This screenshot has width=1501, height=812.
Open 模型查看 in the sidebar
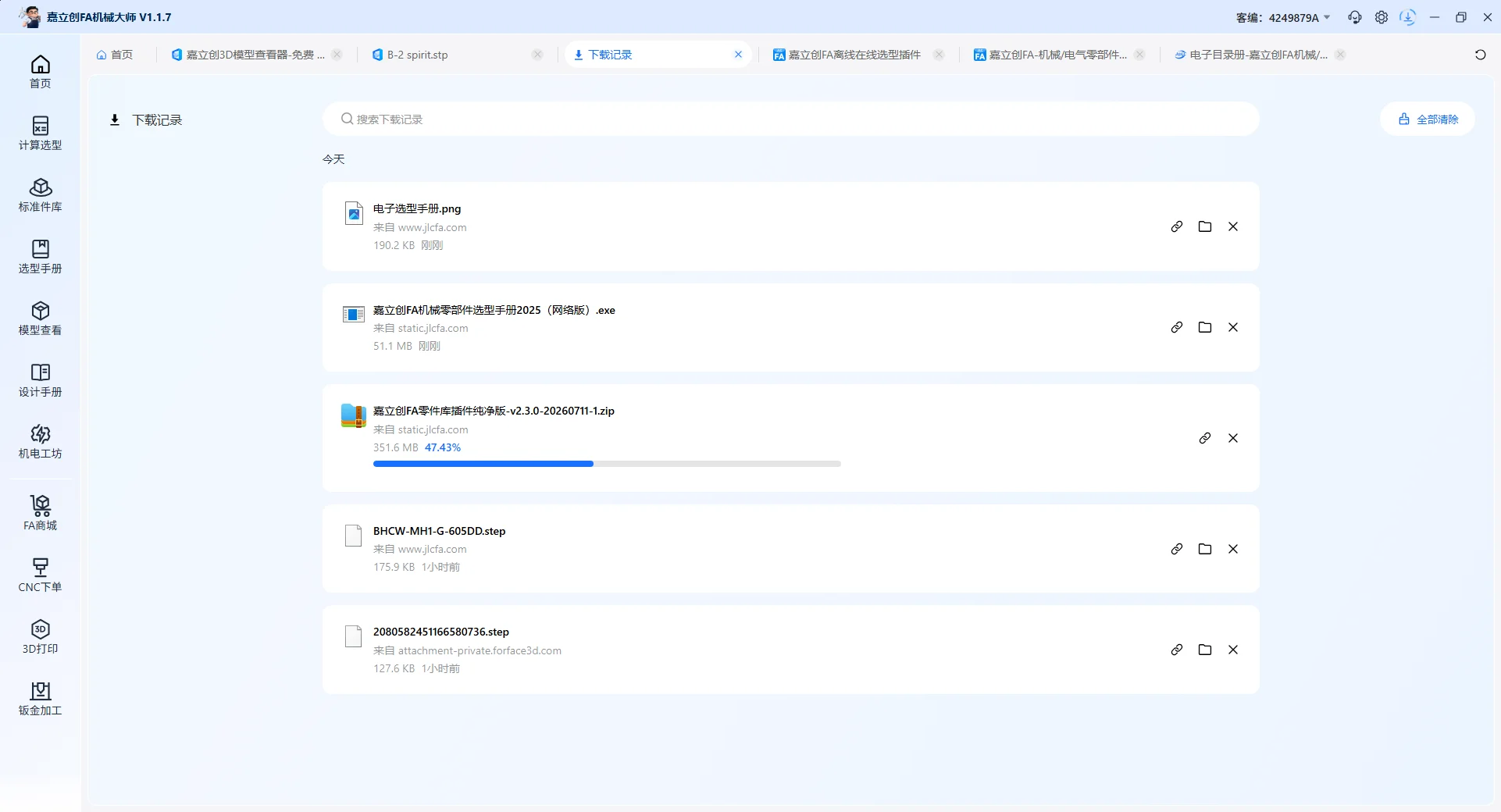click(x=40, y=319)
